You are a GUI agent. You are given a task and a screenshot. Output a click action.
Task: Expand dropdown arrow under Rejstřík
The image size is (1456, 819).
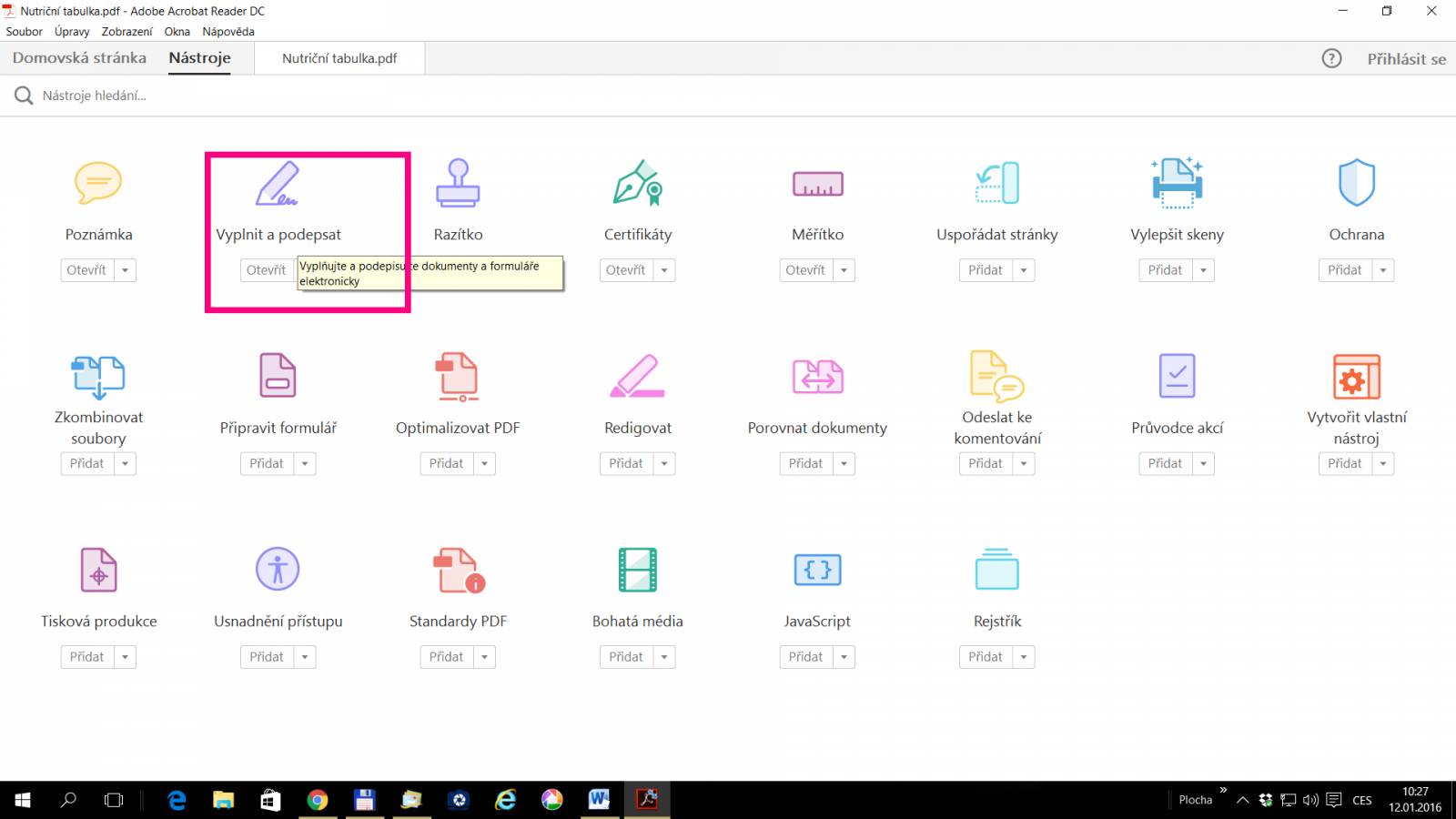coord(1024,657)
